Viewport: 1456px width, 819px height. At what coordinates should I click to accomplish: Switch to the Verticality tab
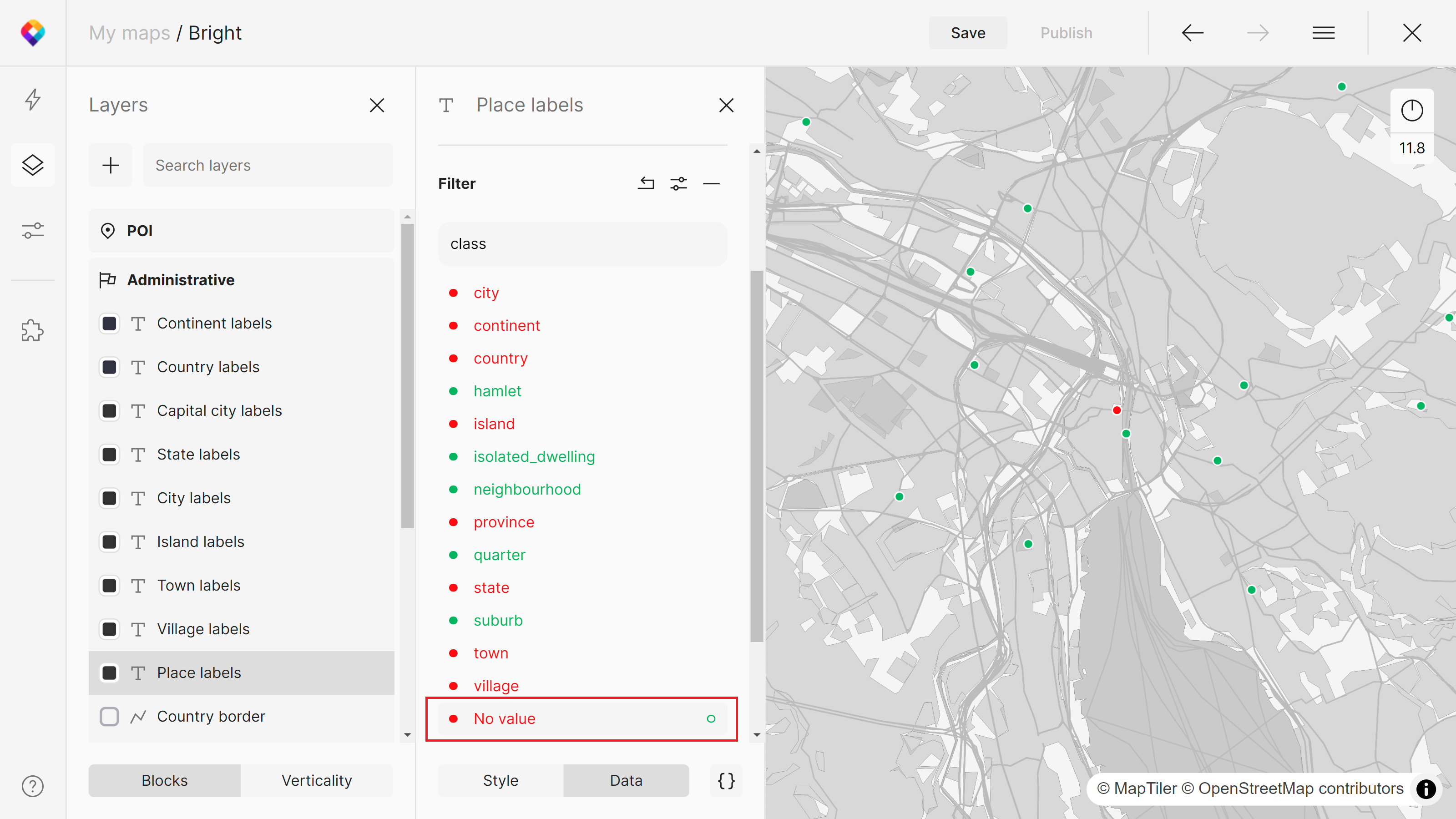[317, 781]
